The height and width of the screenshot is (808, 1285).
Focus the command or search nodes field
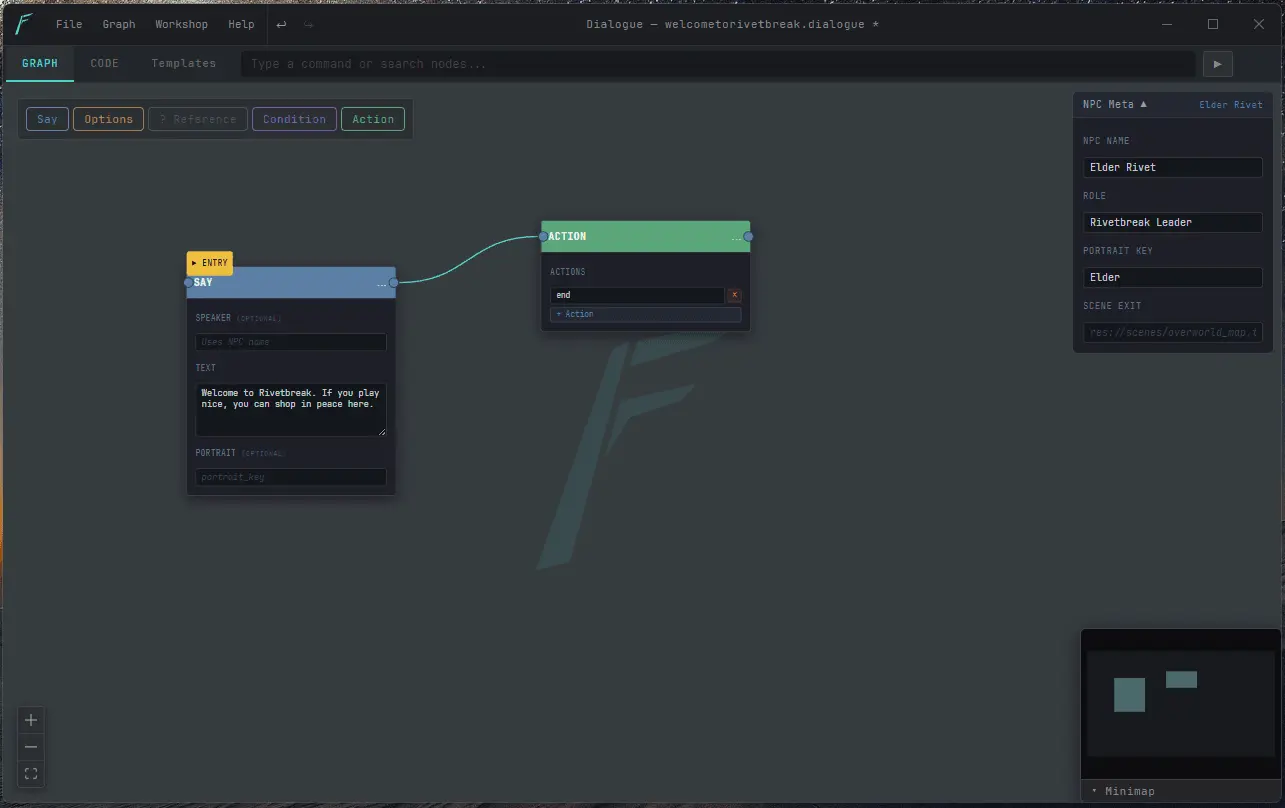click(x=718, y=64)
